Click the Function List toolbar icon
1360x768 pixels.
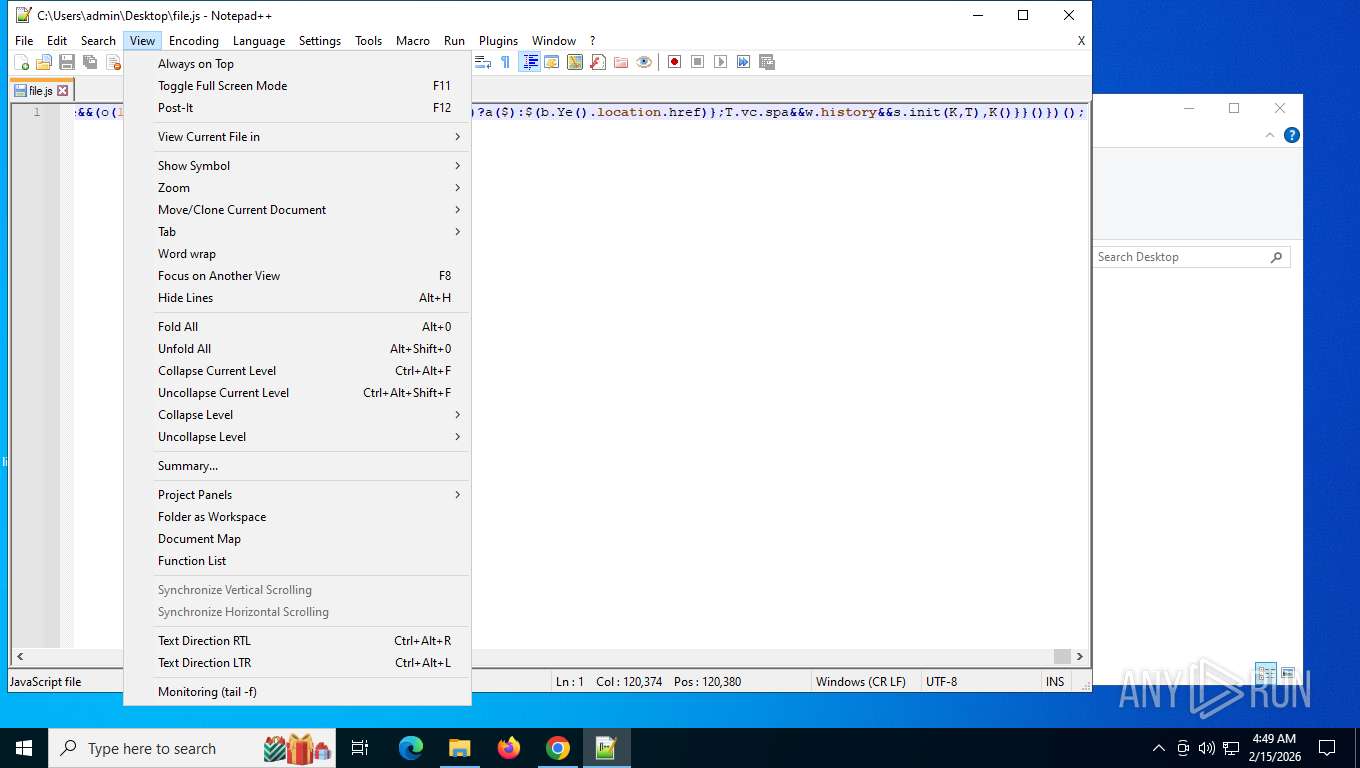click(x=598, y=62)
